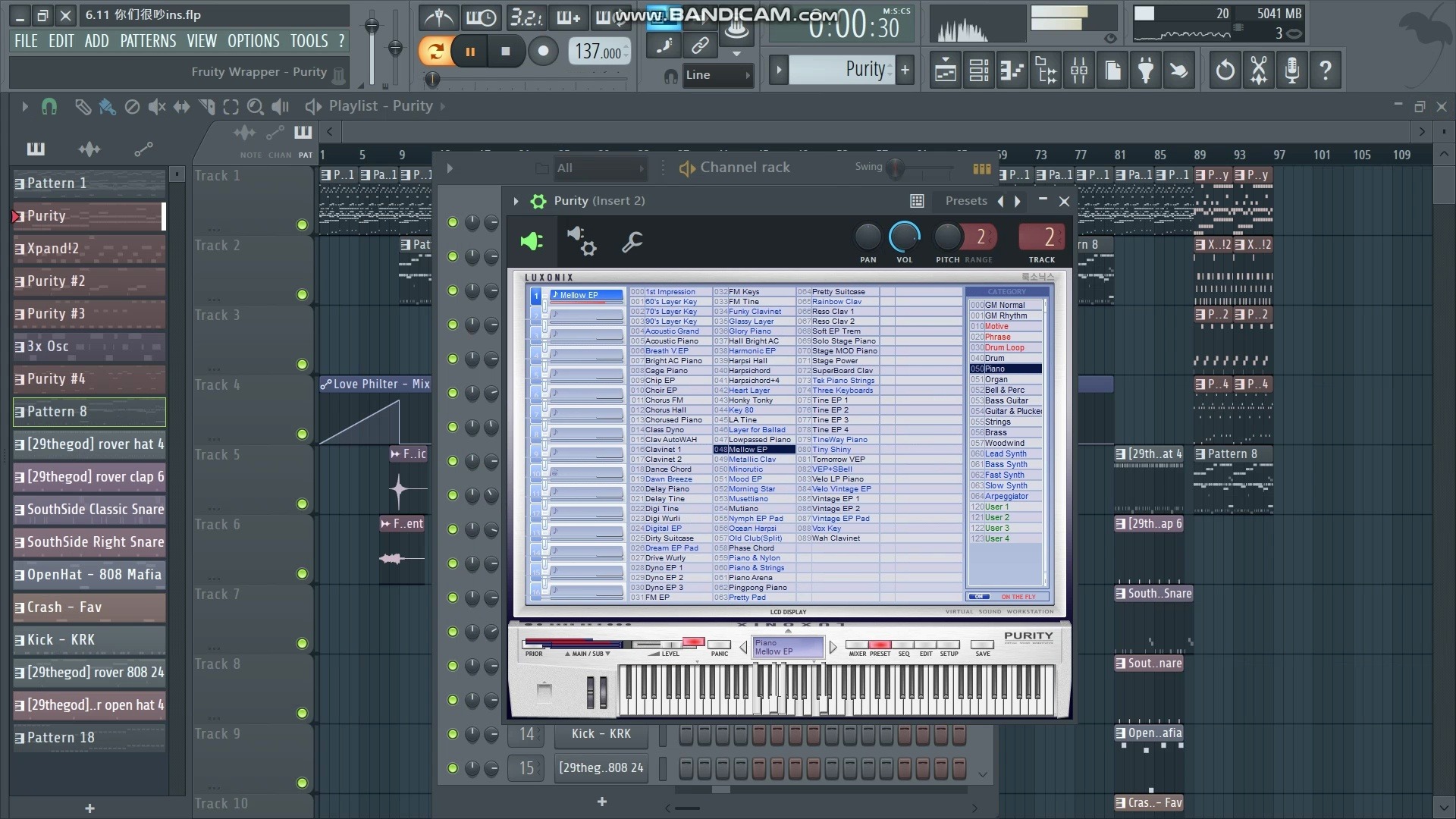
Task: Select previous Purity preset arrow
Action: [x=1000, y=201]
